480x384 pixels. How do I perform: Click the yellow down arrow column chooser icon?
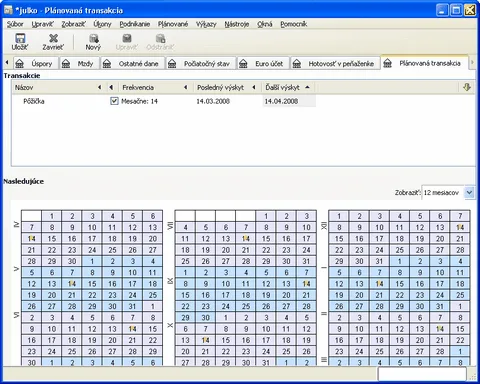(x=467, y=87)
